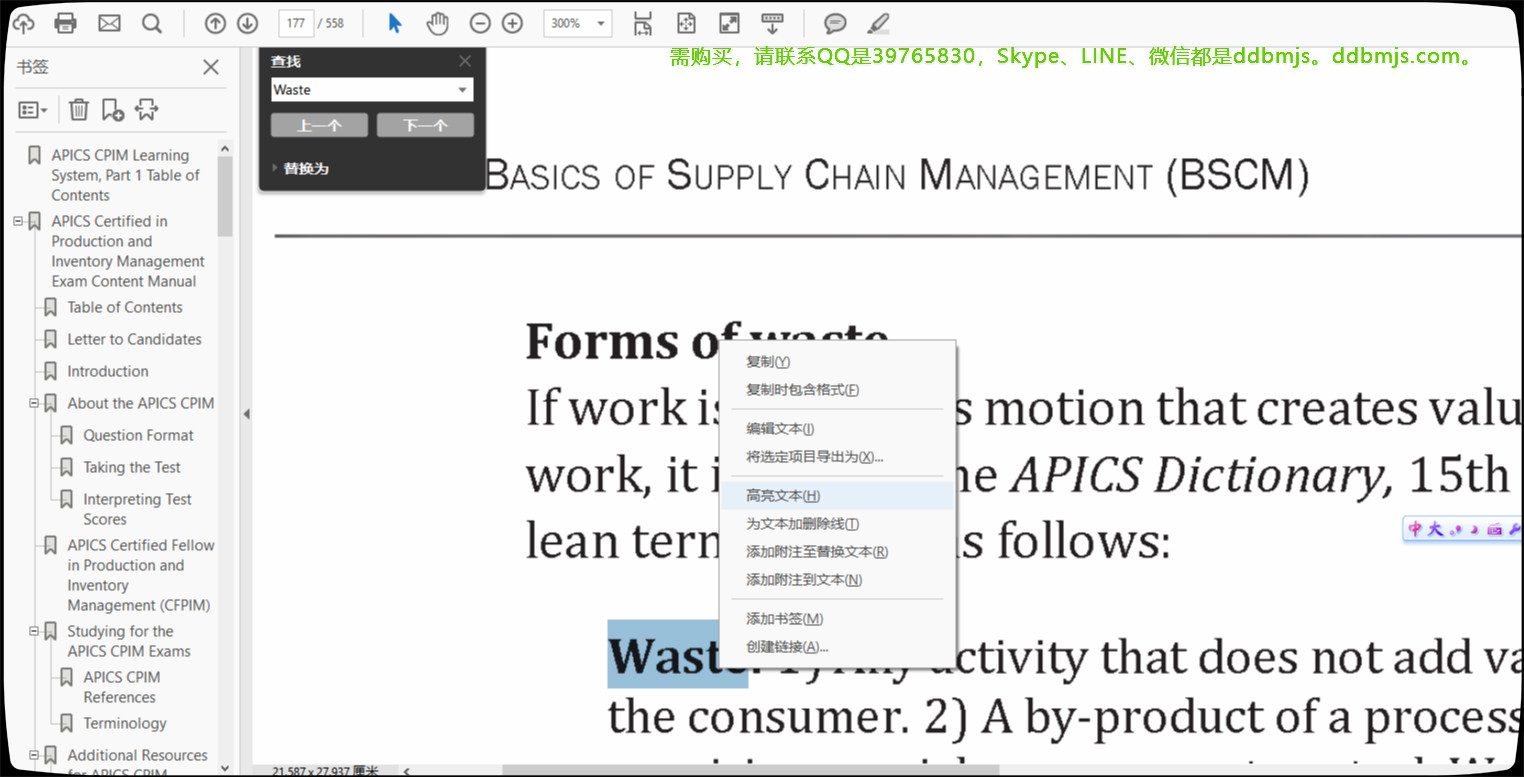Send the file by email envelope icon

coord(109,23)
